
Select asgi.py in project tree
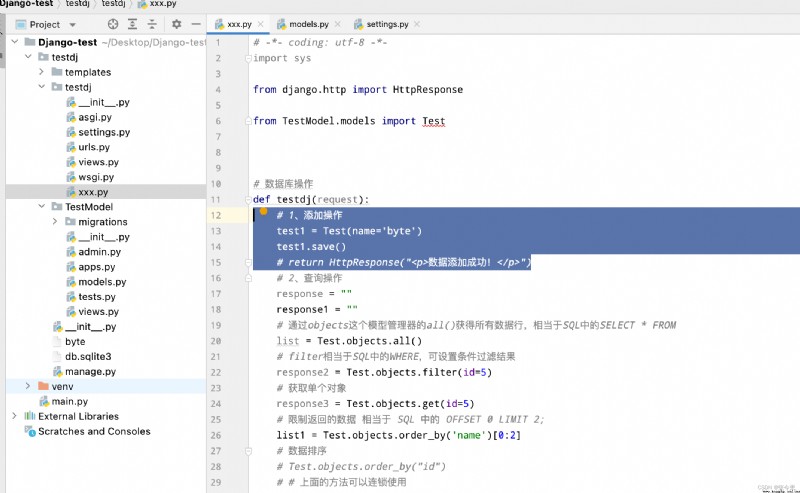coord(95,117)
